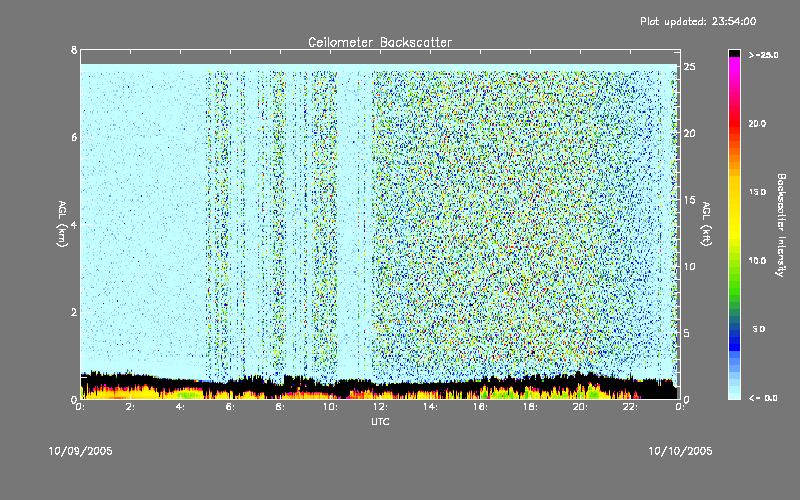Click the "4" tick on the km axis

74,224
